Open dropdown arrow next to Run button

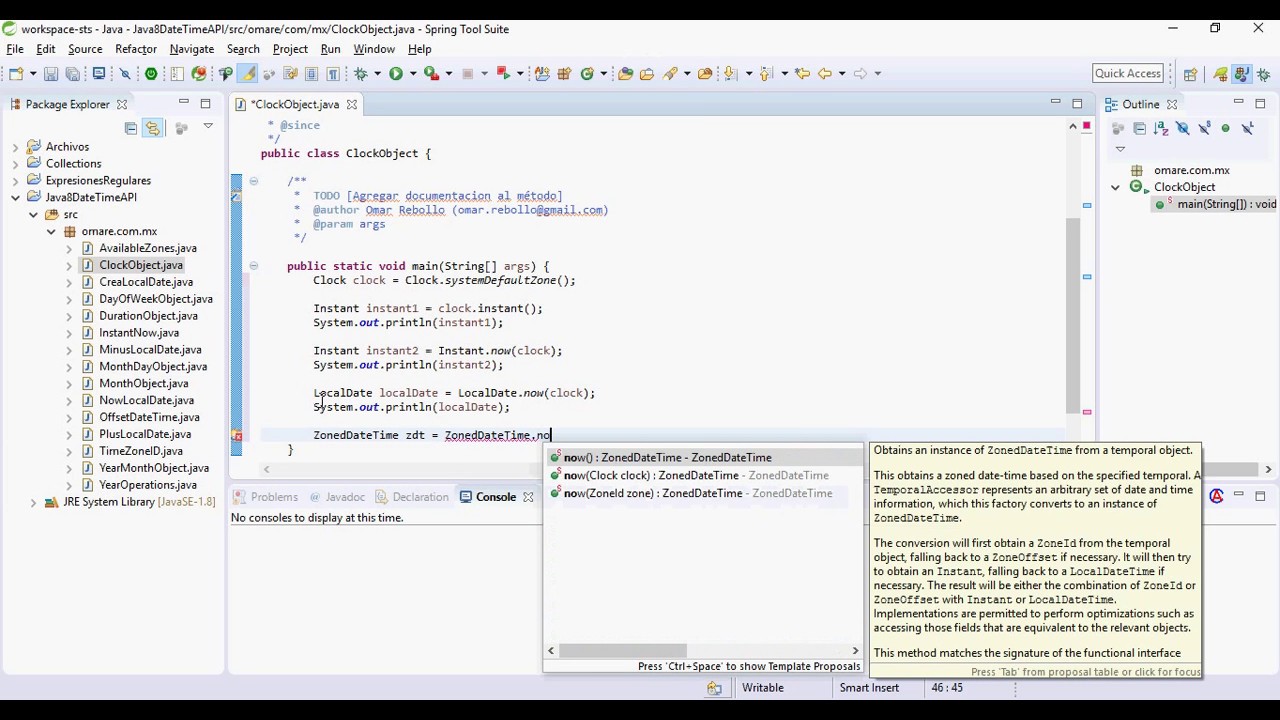(413, 73)
